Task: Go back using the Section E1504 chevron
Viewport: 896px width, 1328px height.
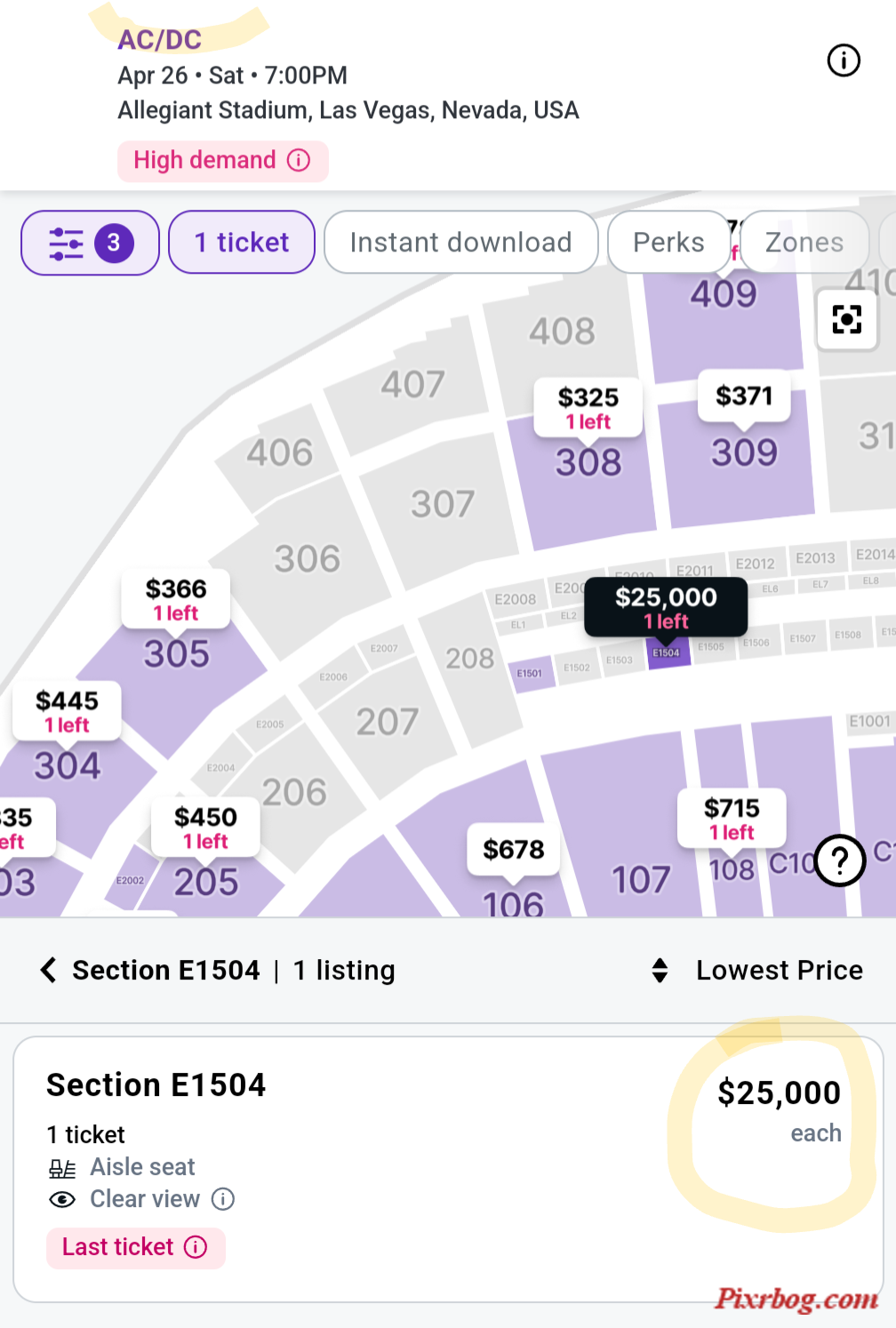Action: (x=49, y=970)
